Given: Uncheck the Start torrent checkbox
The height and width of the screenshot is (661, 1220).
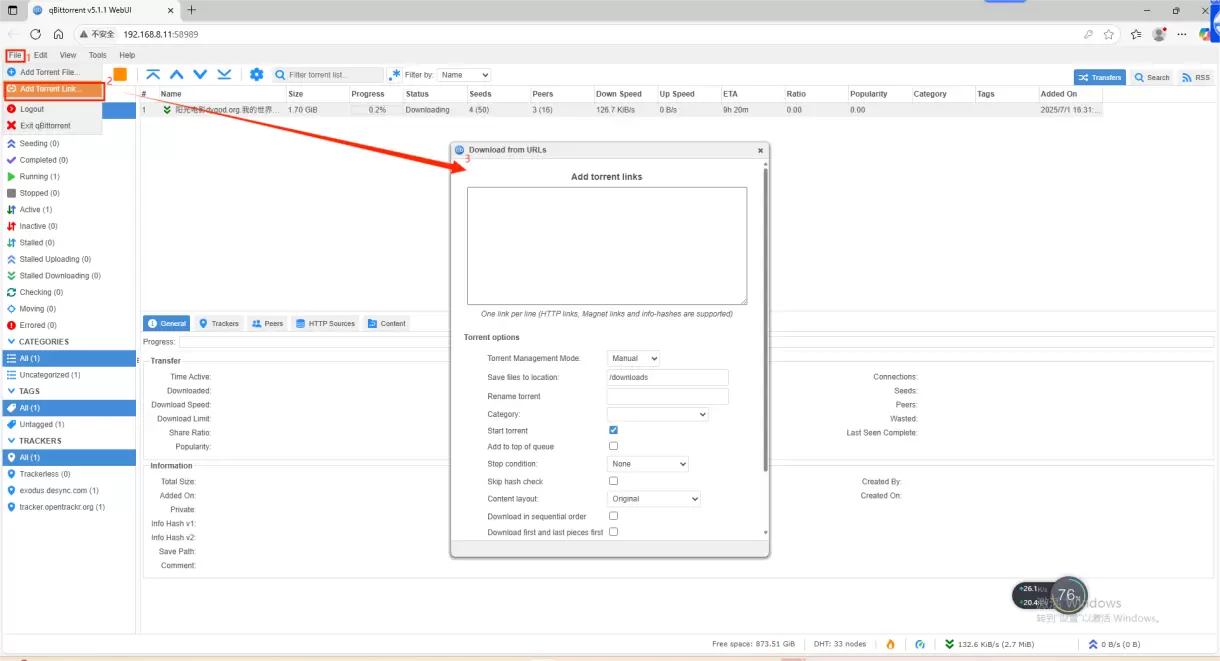Looking at the screenshot, I should tap(613, 430).
